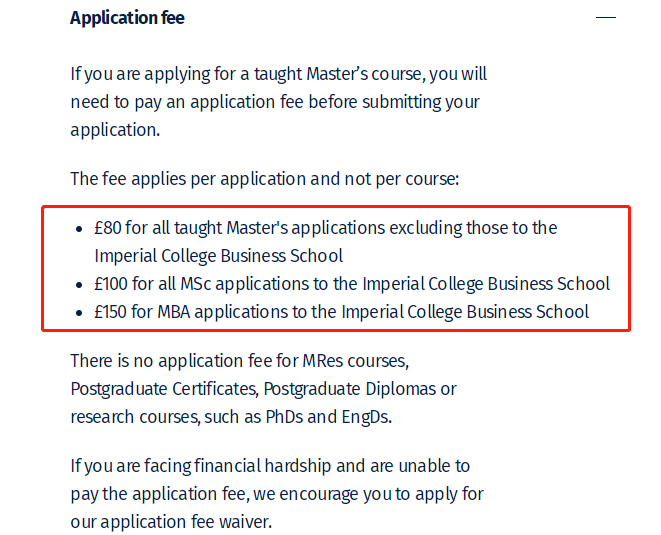Screen dimensions: 661x535
Task: Click the bullet dot before £80 item
Action: click(x=79, y=229)
